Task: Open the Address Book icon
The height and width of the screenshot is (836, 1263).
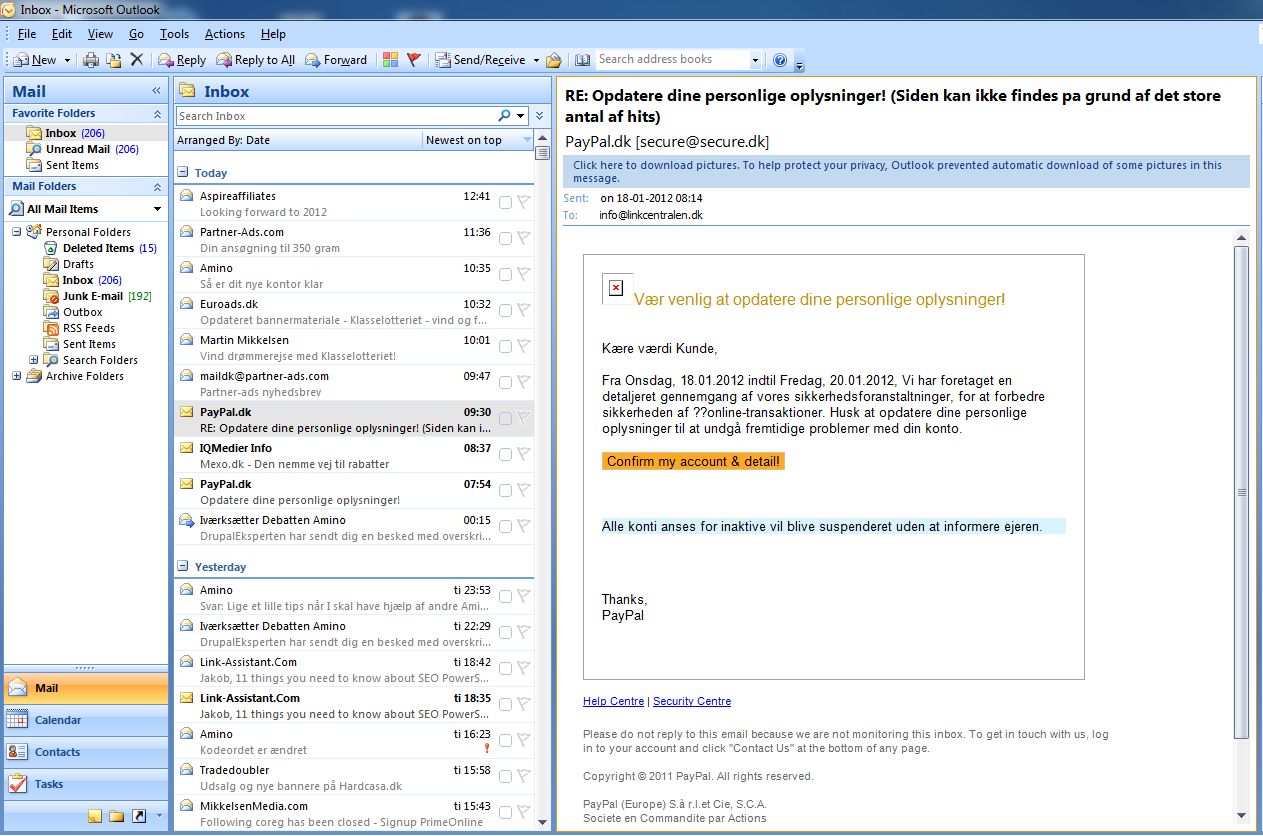Action: pyautogui.click(x=583, y=60)
